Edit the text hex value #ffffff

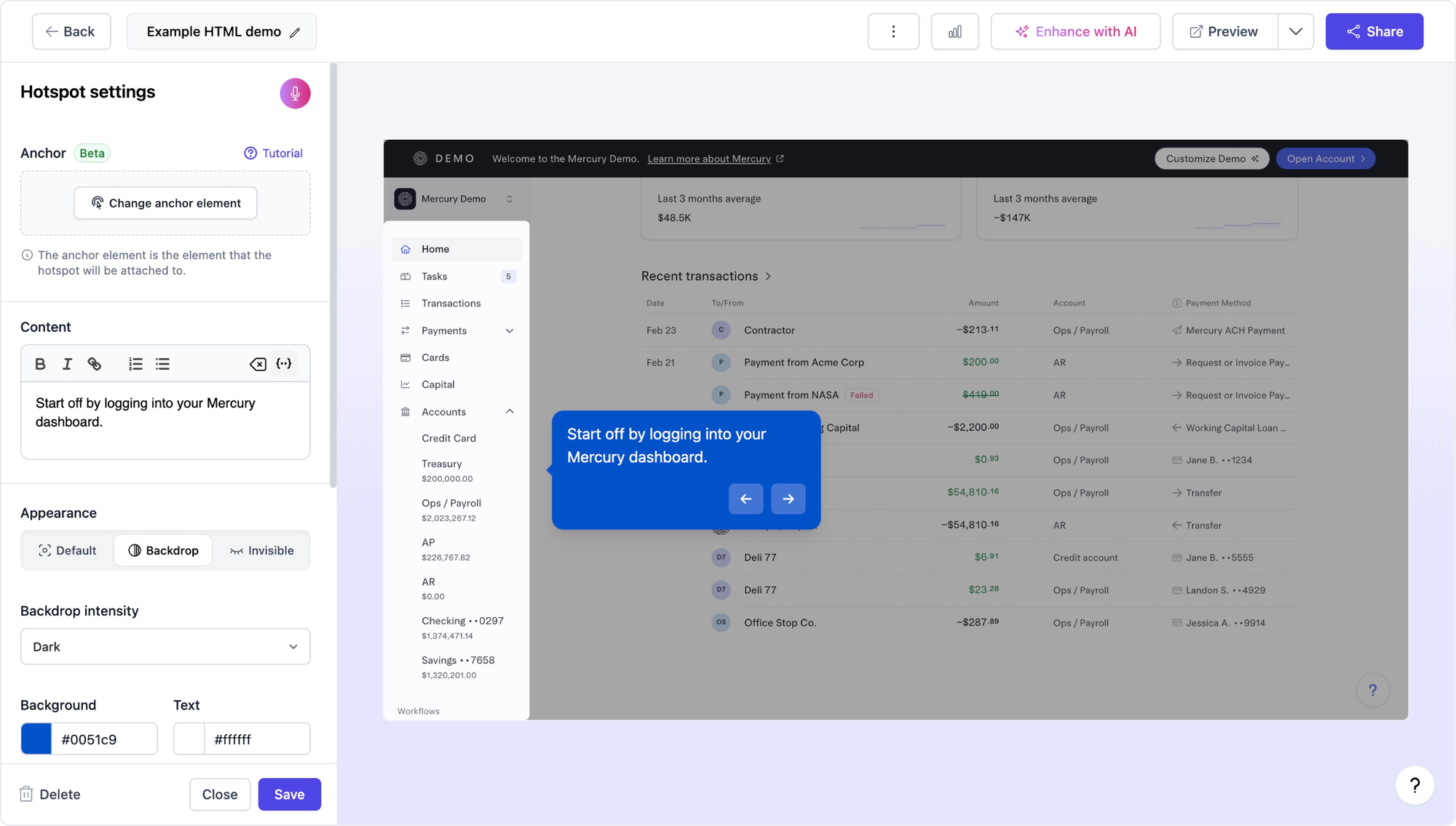tap(257, 739)
